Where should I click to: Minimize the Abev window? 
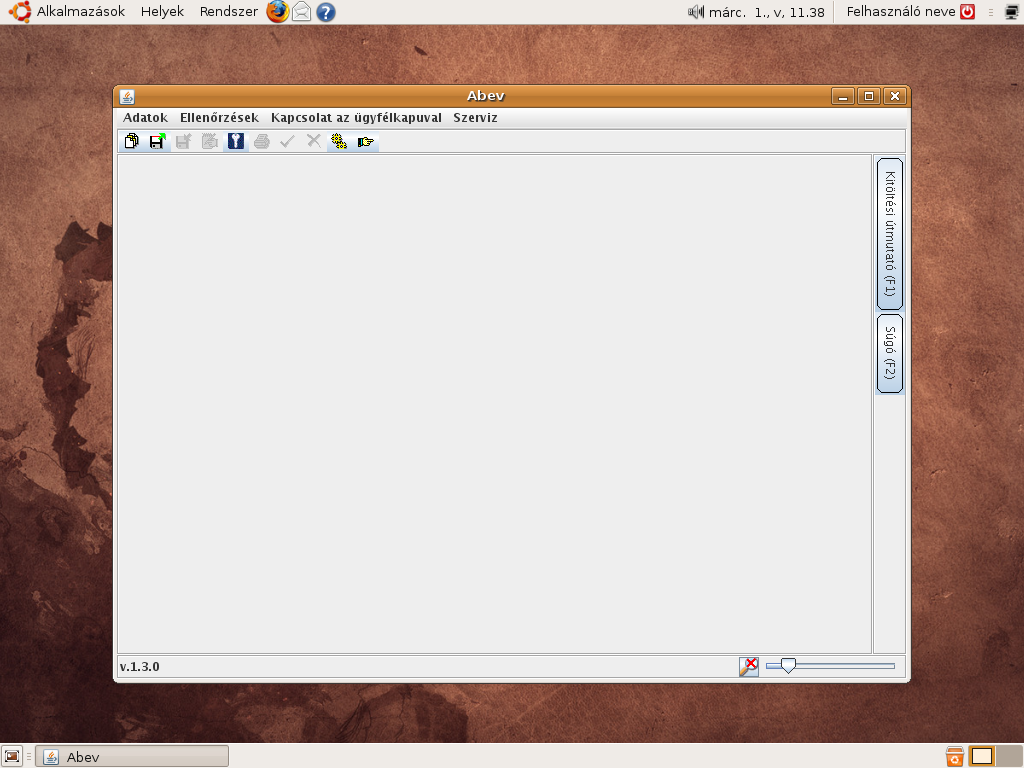(x=842, y=97)
